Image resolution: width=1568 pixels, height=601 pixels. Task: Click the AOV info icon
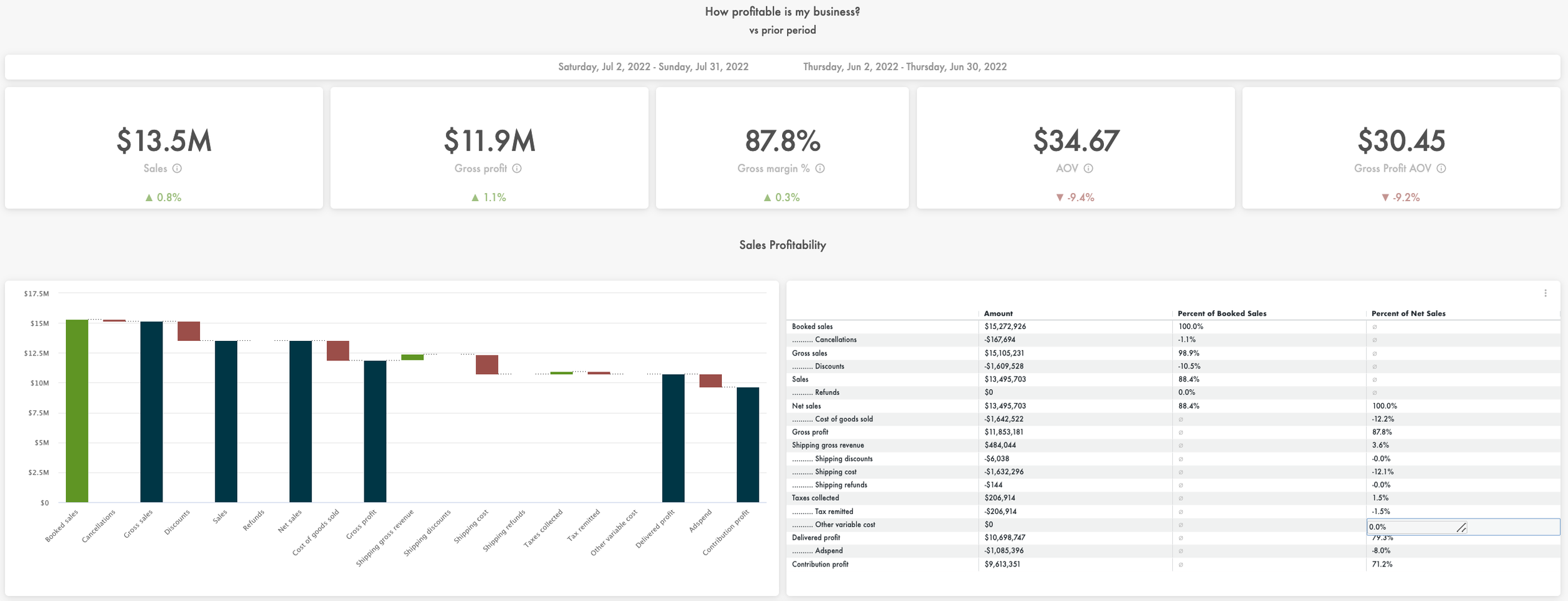[1088, 168]
